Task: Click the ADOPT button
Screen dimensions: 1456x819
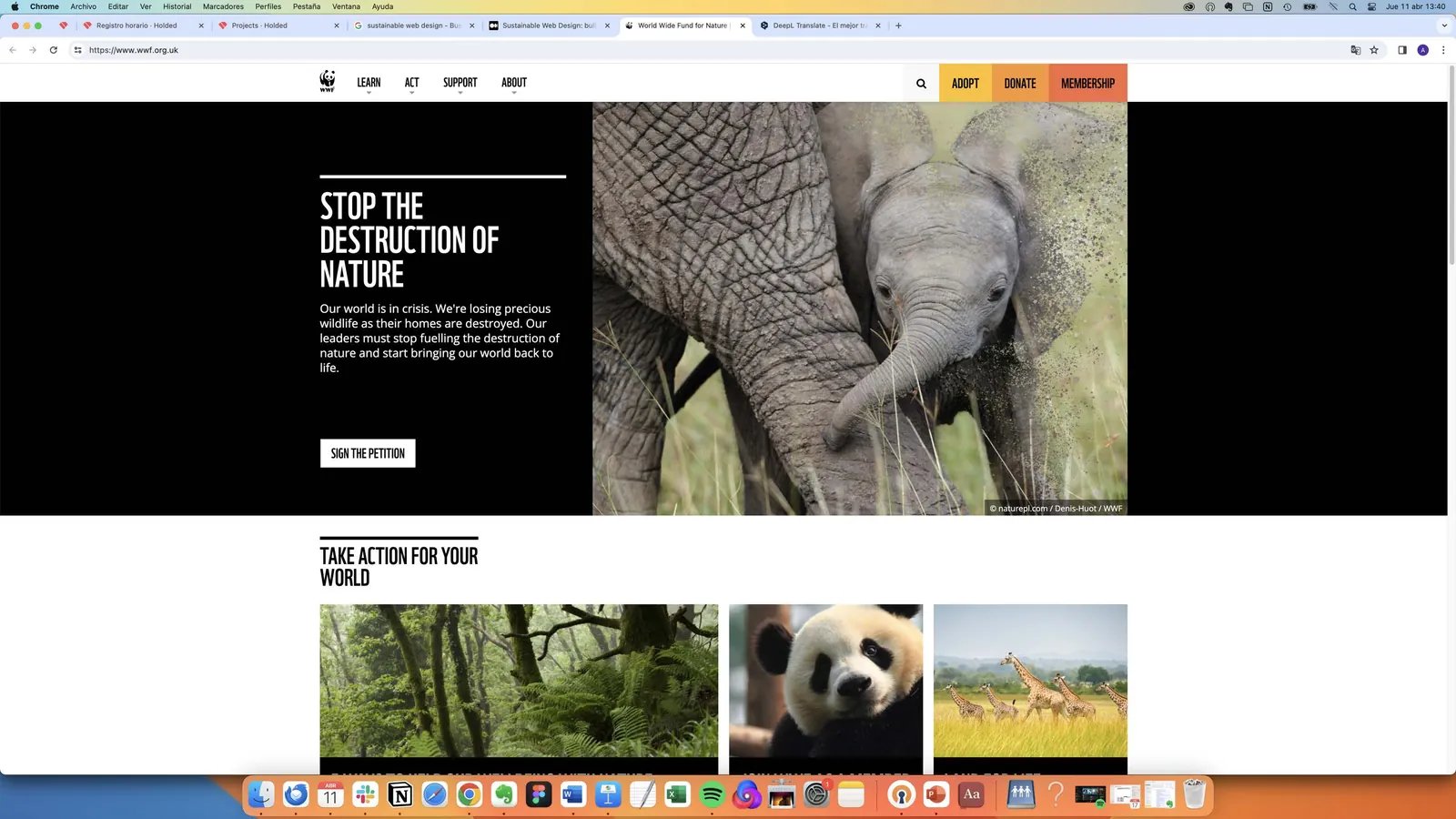Action: [x=966, y=83]
